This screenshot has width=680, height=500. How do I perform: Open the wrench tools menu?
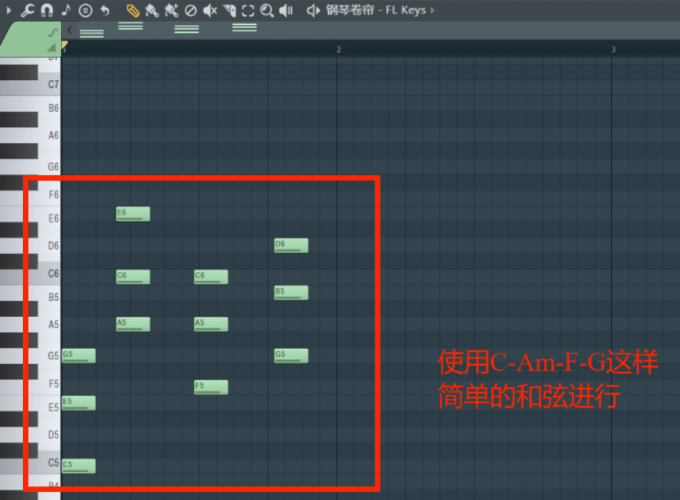pos(27,10)
